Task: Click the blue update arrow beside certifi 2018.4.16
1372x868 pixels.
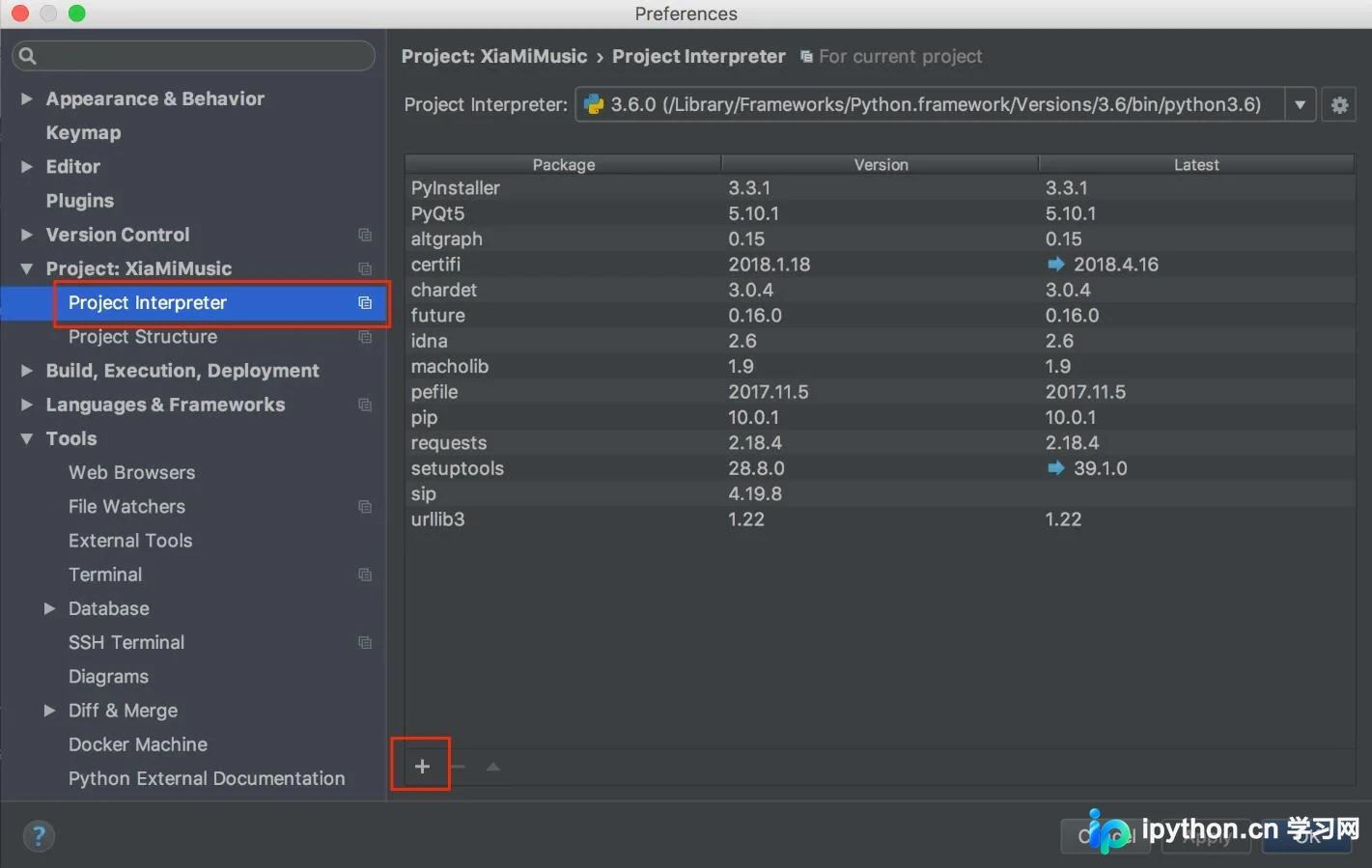Action: click(1055, 265)
